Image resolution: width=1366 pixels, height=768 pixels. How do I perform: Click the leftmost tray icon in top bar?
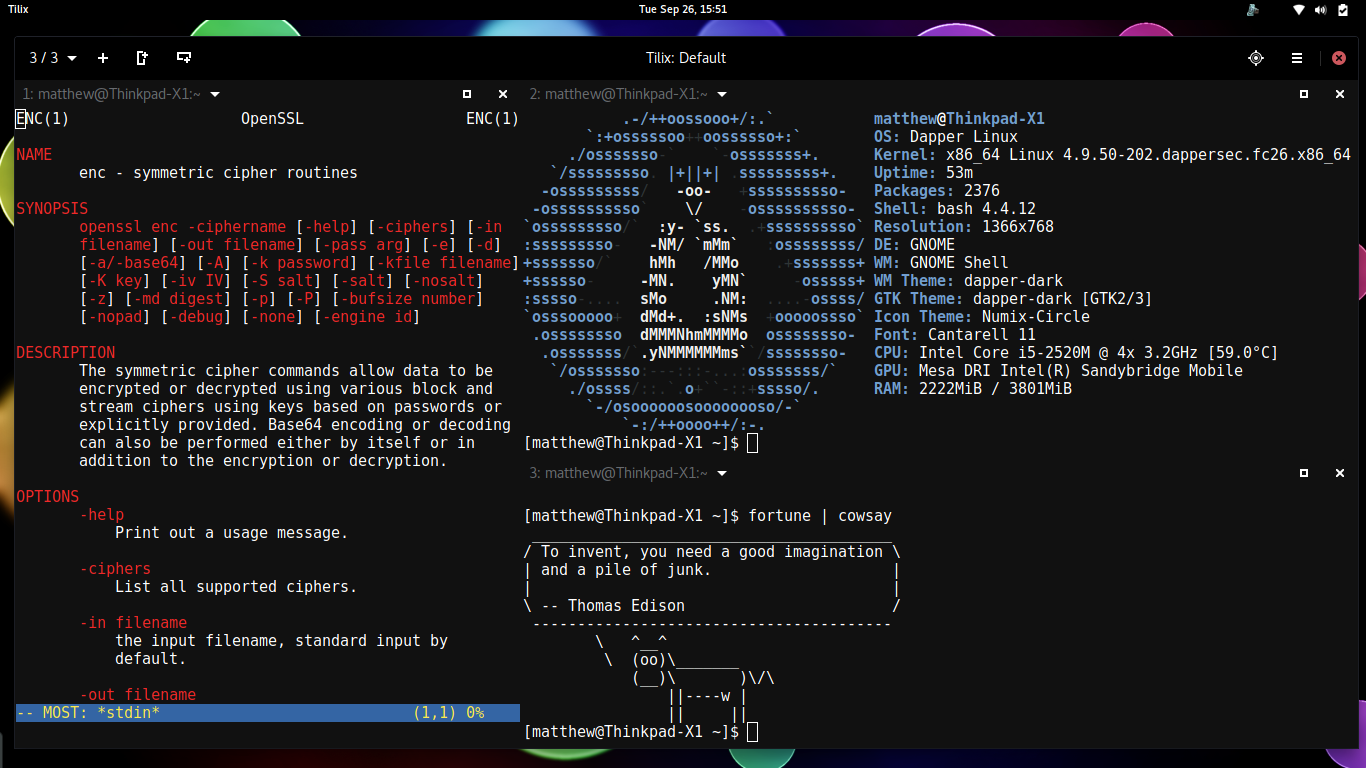1252,9
